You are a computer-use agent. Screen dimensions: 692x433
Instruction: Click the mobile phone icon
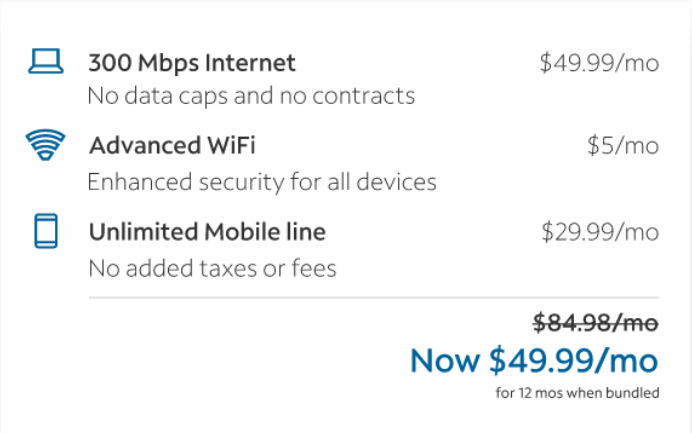coord(45,232)
